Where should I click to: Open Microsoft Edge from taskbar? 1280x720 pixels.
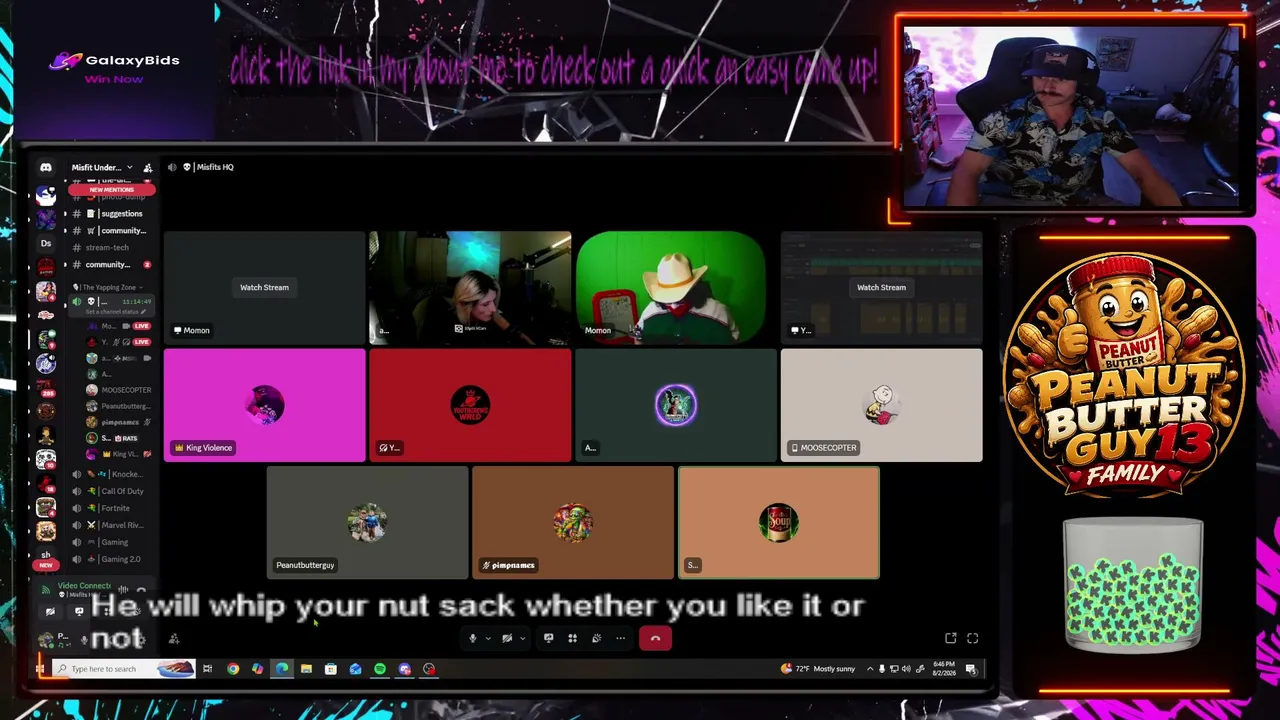pyautogui.click(x=282, y=669)
